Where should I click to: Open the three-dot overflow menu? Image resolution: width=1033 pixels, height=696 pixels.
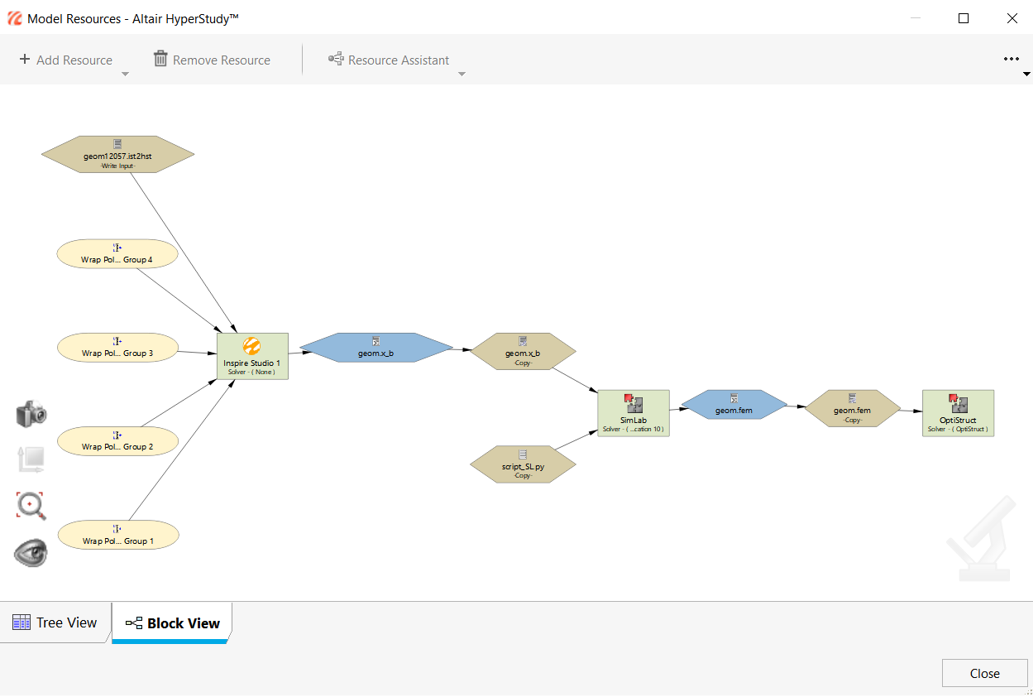pyautogui.click(x=1011, y=59)
